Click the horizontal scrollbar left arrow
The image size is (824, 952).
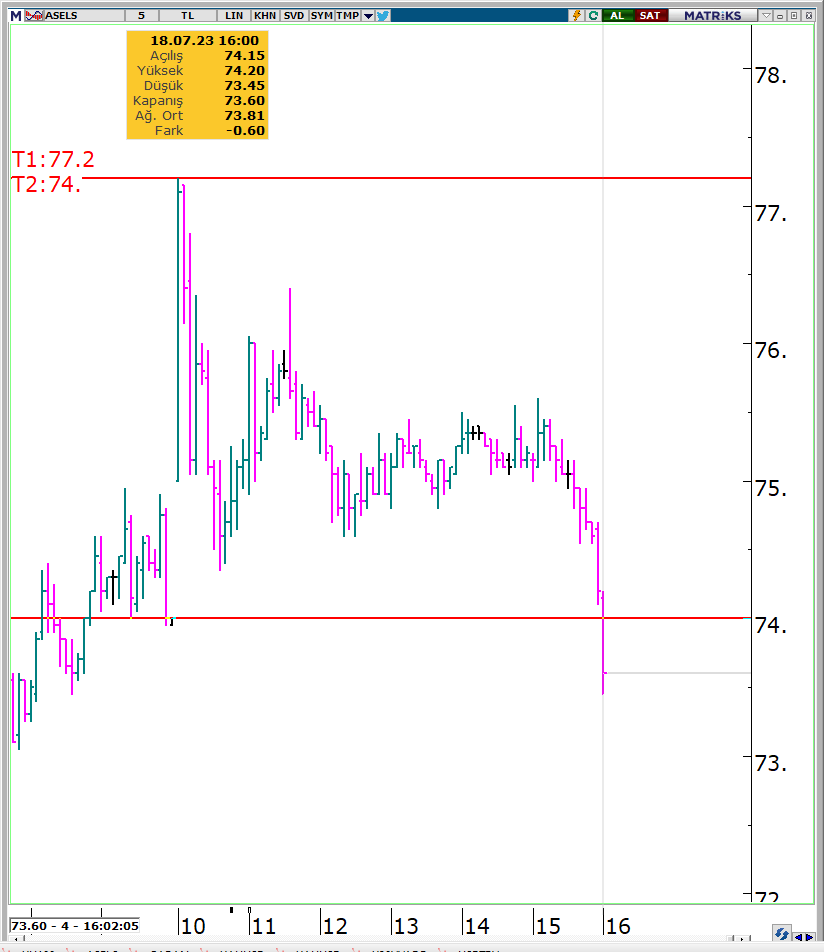(x=16, y=939)
